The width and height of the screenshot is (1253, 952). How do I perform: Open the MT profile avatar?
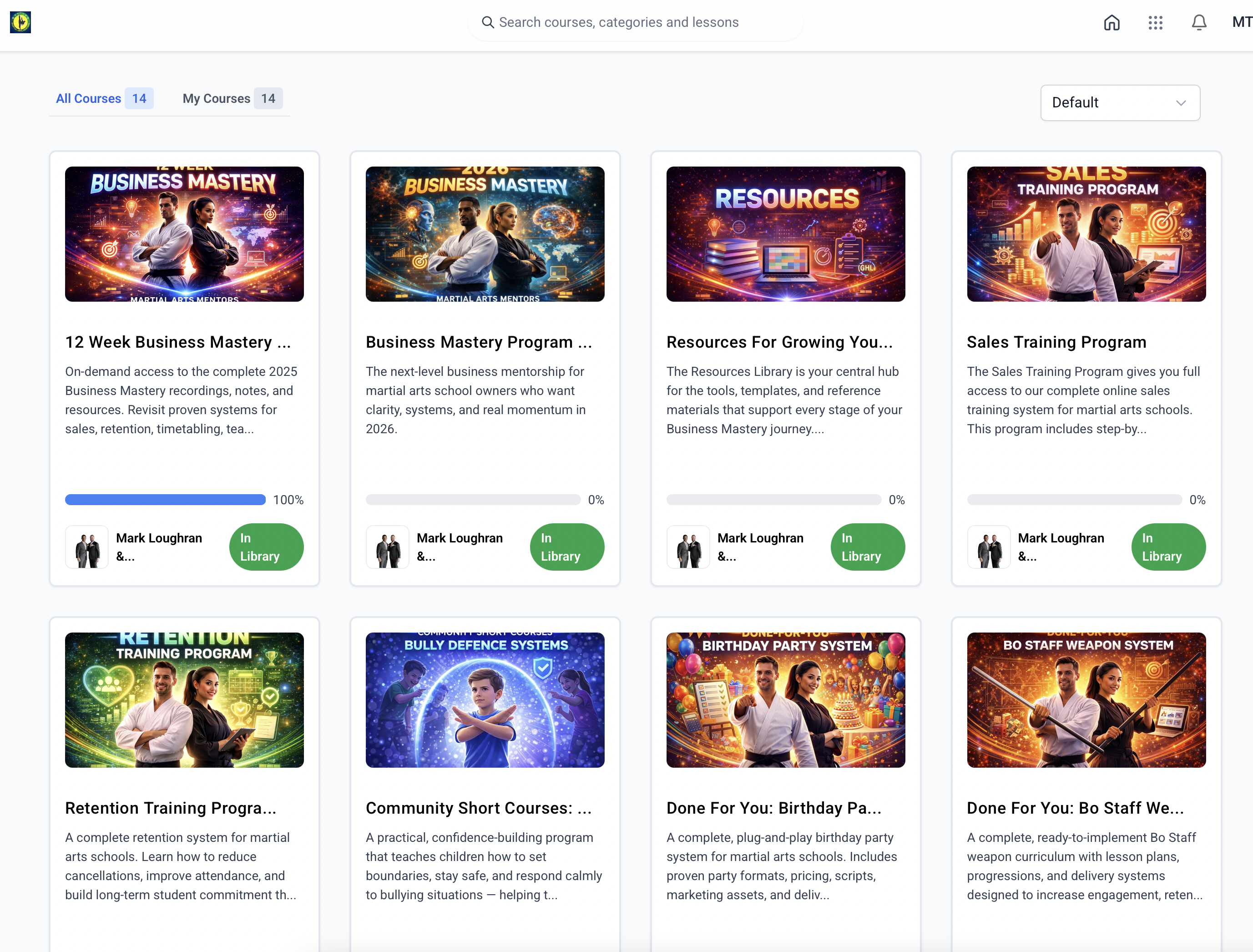point(1242,22)
